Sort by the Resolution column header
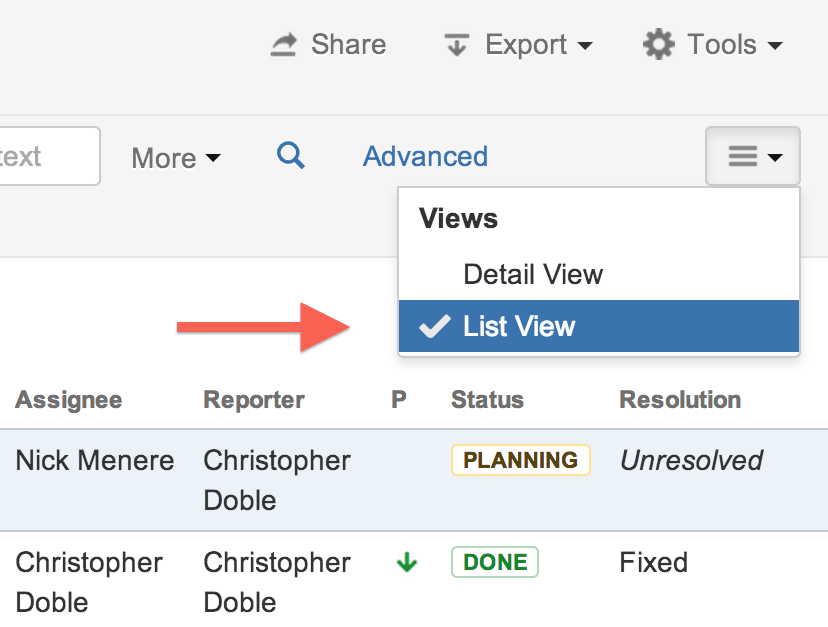This screenshot has width=828, height=627. [680, 400]
